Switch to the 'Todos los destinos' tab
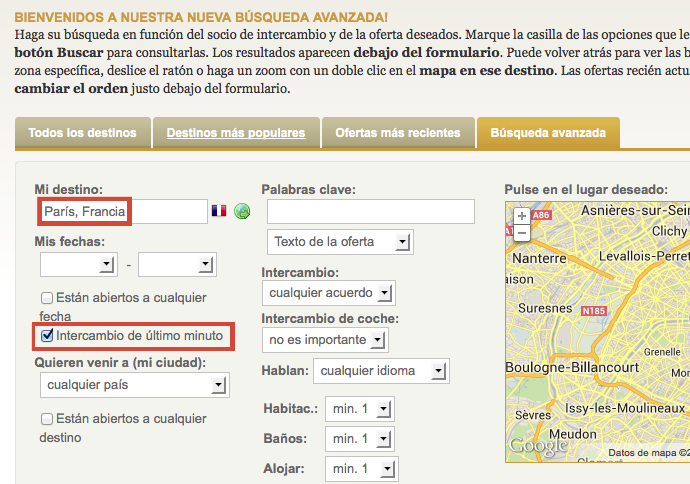This screenshot has height=484, width=690. point(82,132)
